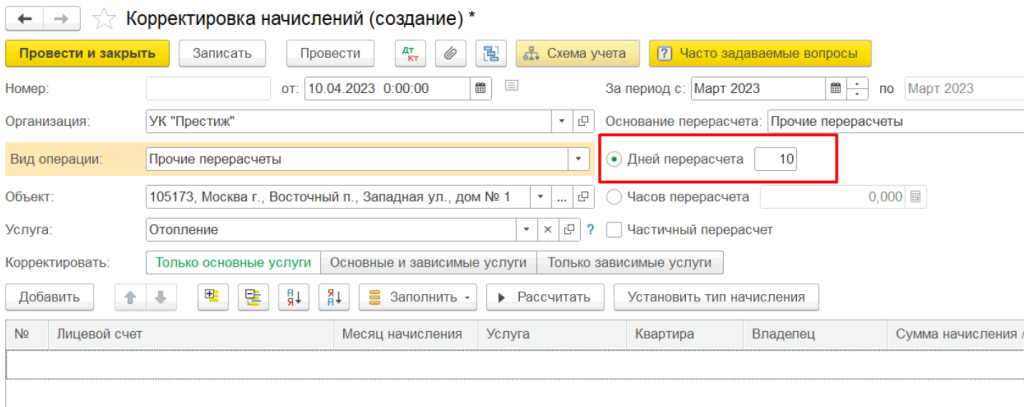Image resolution: width=1024 pixels, height=407 pixels.
Task: Click the Квартира column header
Action: [x=684, y=334]
